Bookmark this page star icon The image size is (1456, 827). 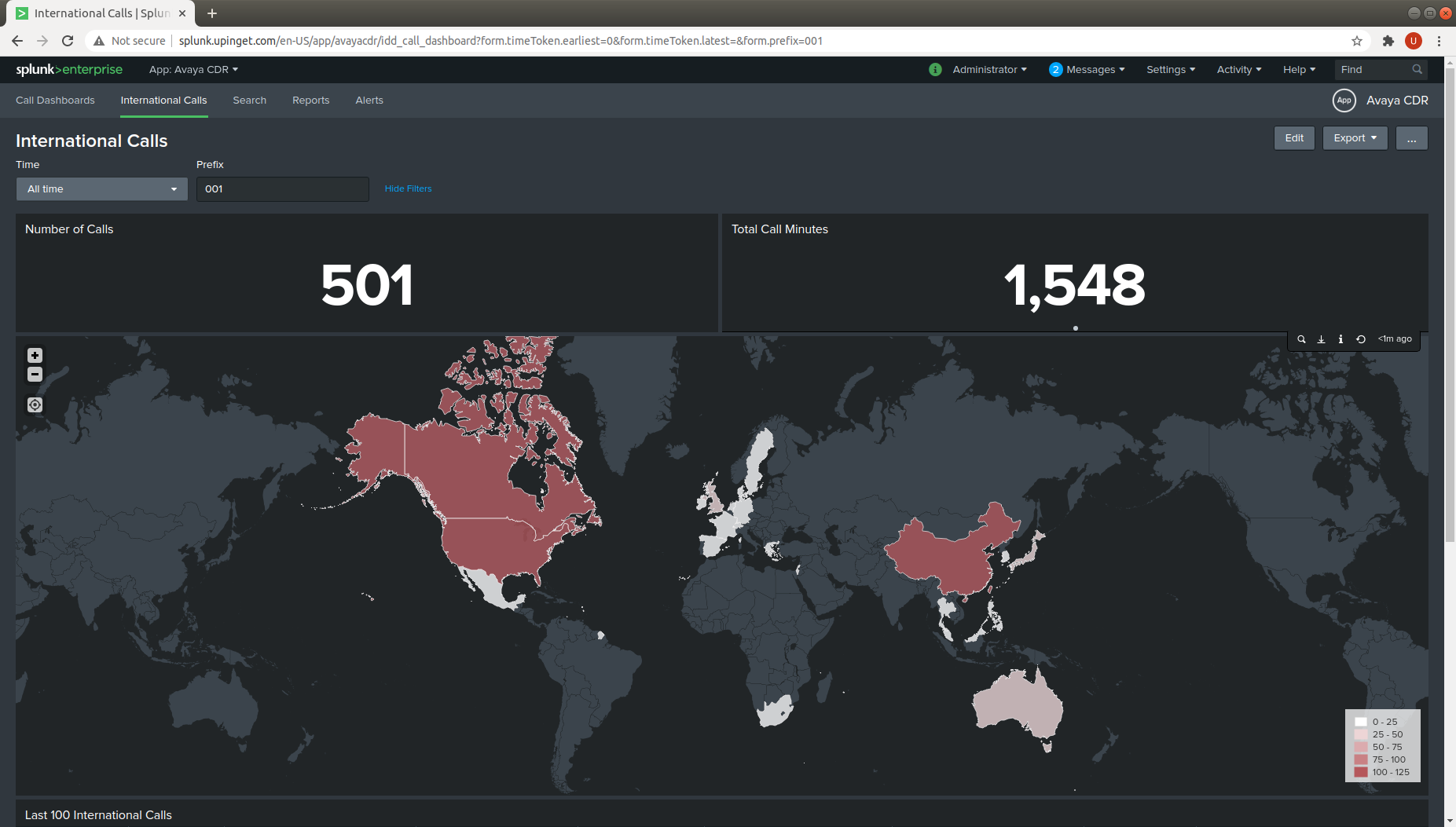point(1356,41)
